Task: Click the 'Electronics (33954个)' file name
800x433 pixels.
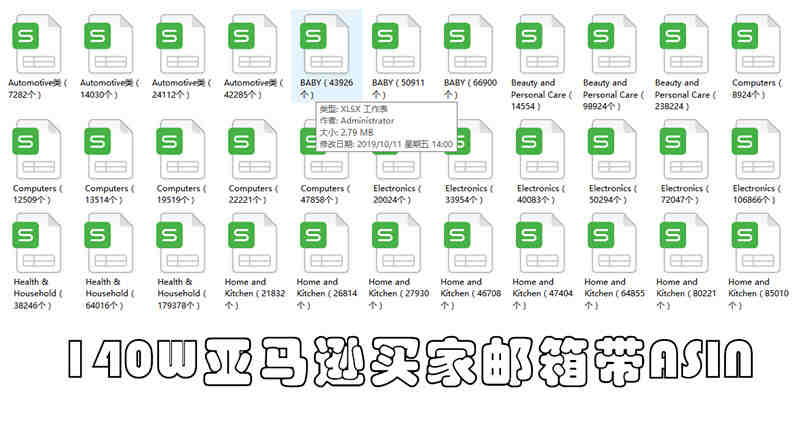Action: tap(469, 194)
